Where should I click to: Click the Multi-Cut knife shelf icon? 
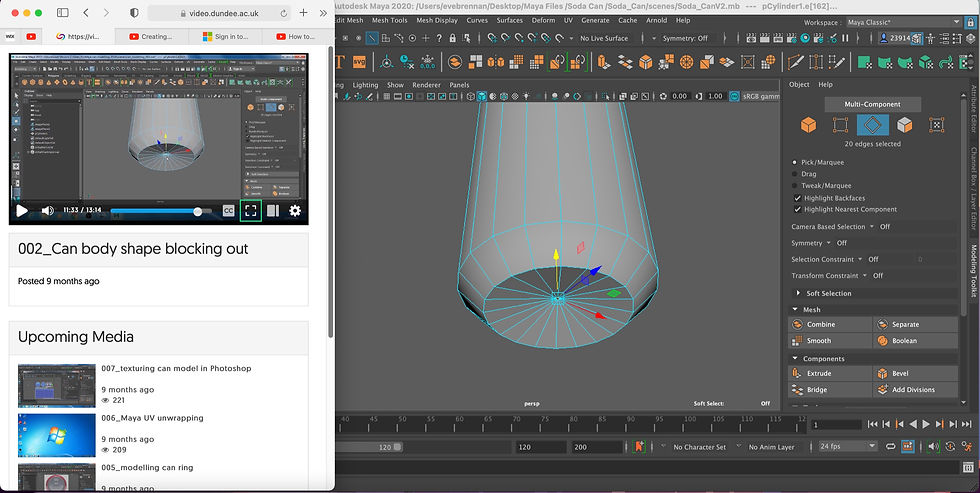pyautogui.click(x=795, y=62)
